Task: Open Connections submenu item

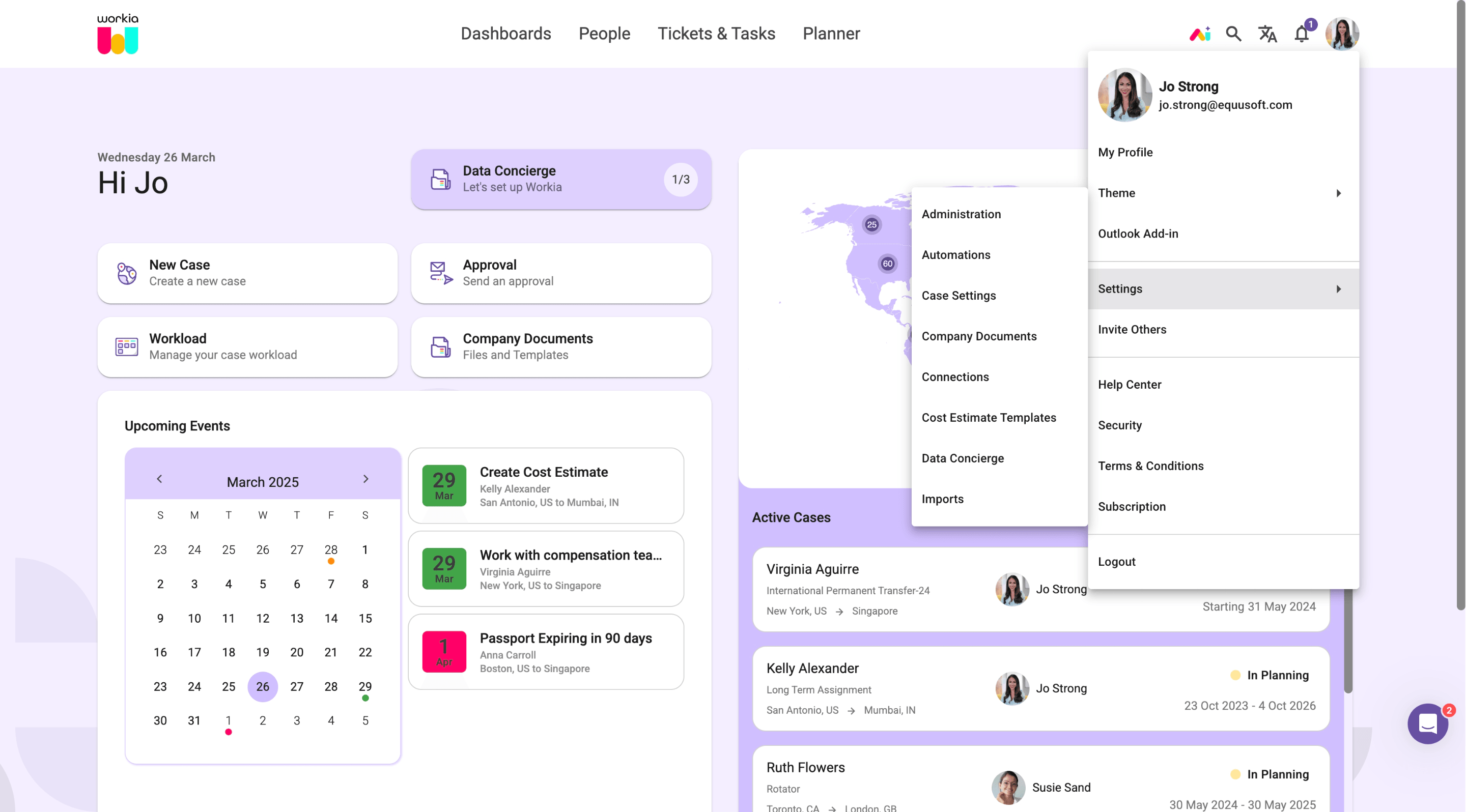Action: (999, 377)
